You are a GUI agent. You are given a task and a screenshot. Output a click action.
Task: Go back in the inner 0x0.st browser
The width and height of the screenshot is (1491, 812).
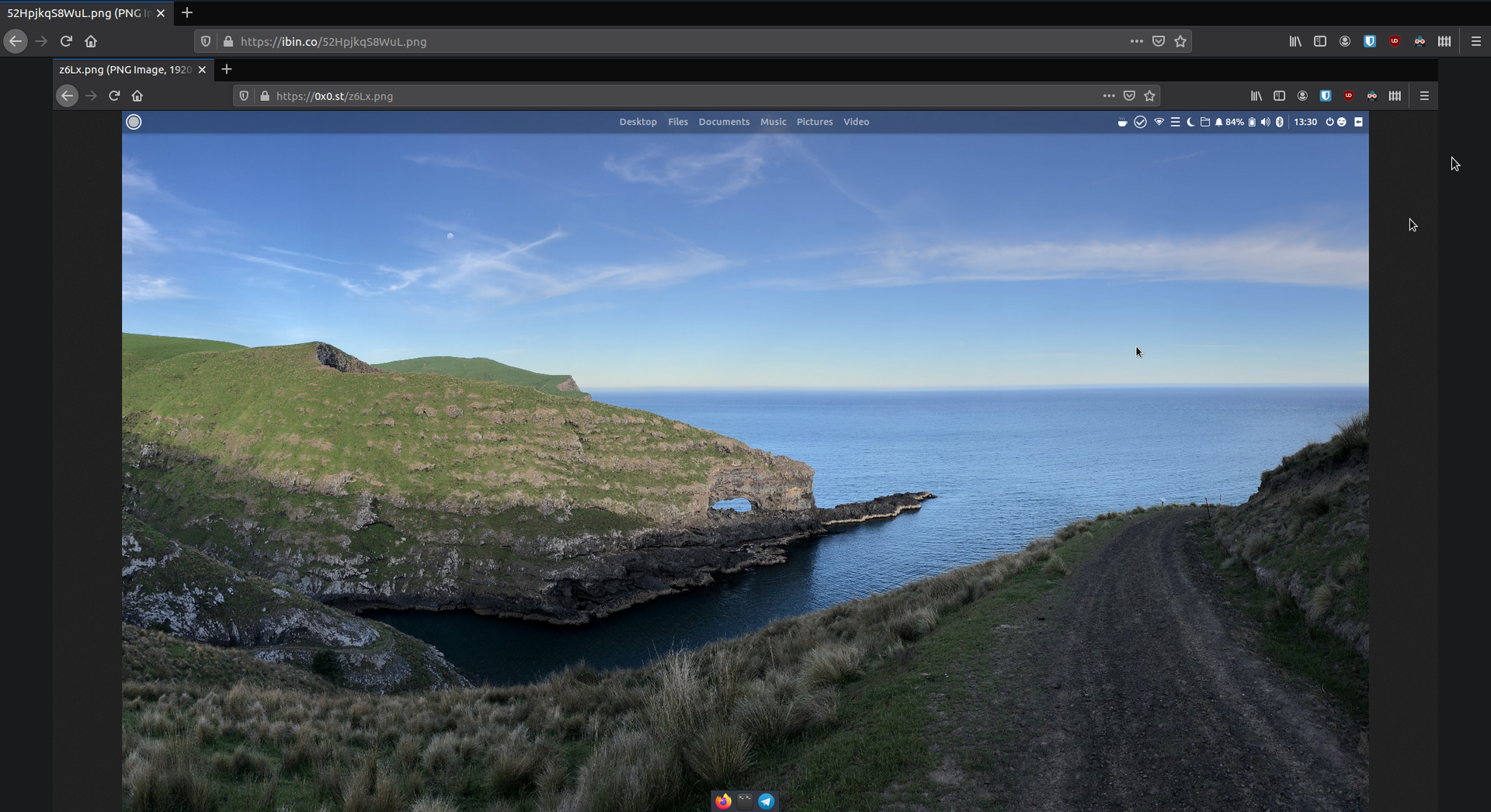tap(68, 95)
